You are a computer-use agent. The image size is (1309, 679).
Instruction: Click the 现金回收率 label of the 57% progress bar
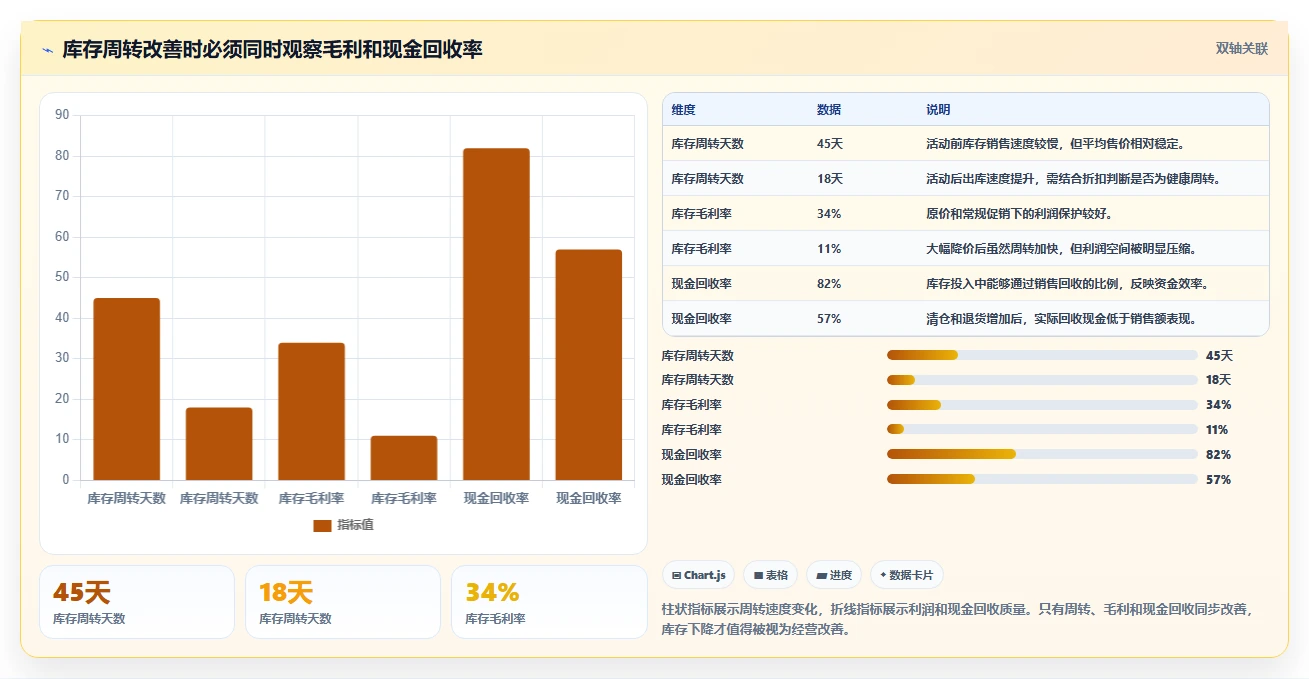[x=692, y=479]
